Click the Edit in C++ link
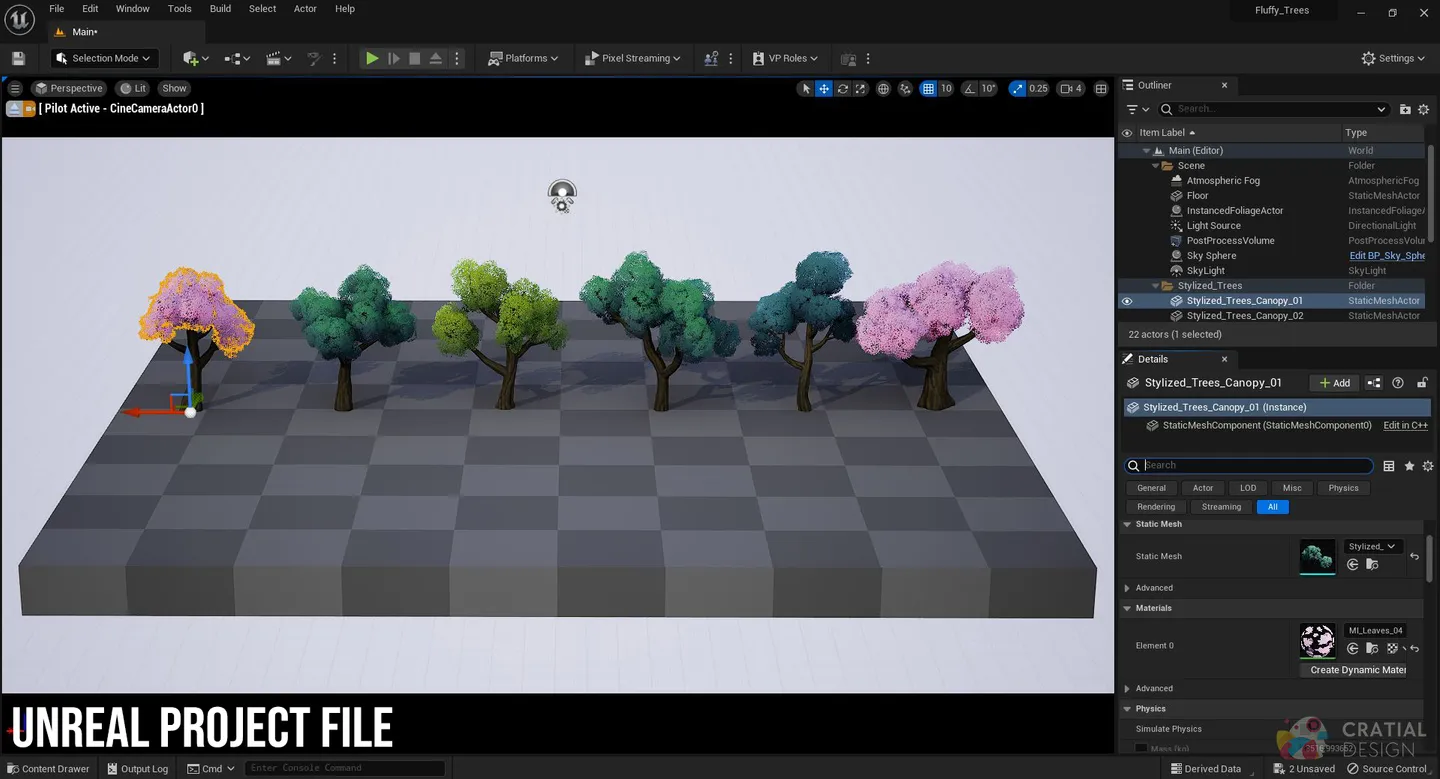This screenshot has width=1440, height=779. pyautogui.click(x=1405, y=426)
